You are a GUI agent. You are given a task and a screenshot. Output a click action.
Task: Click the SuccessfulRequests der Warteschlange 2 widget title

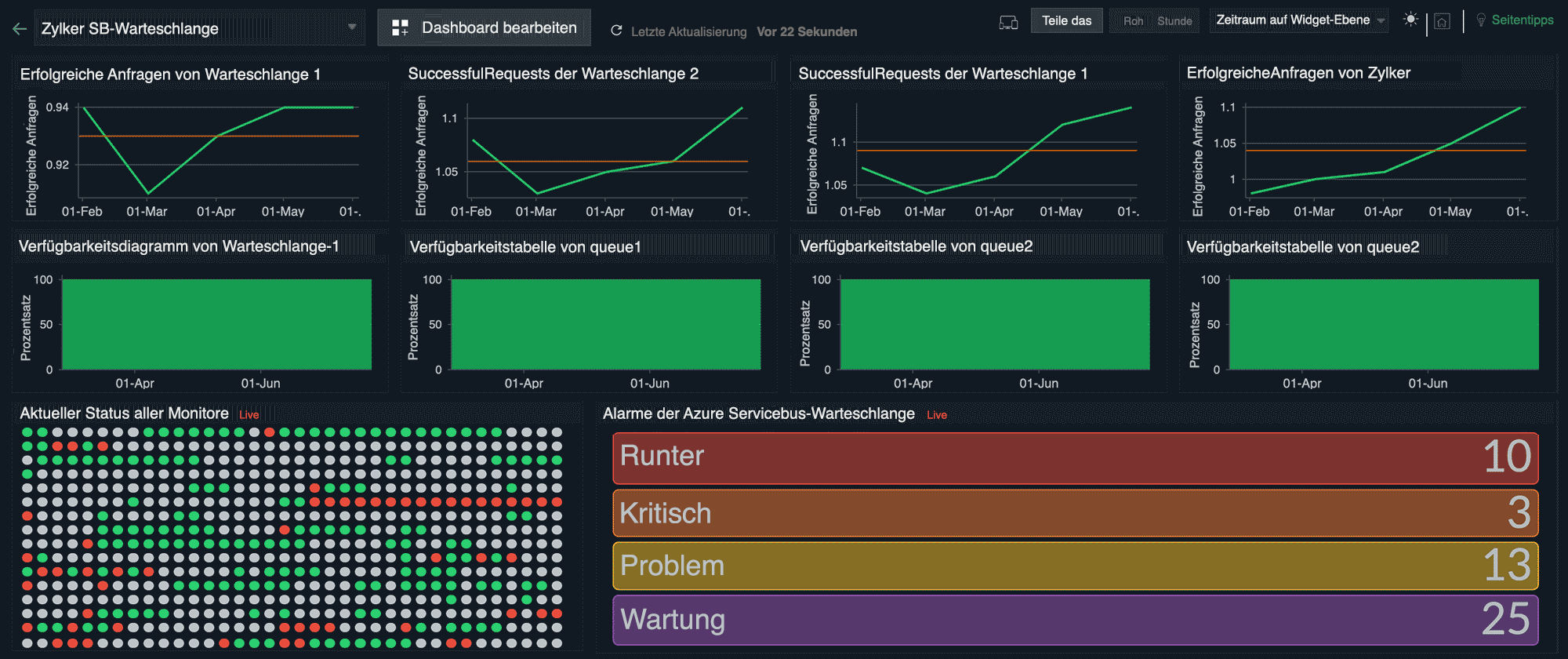click(553, 74)
